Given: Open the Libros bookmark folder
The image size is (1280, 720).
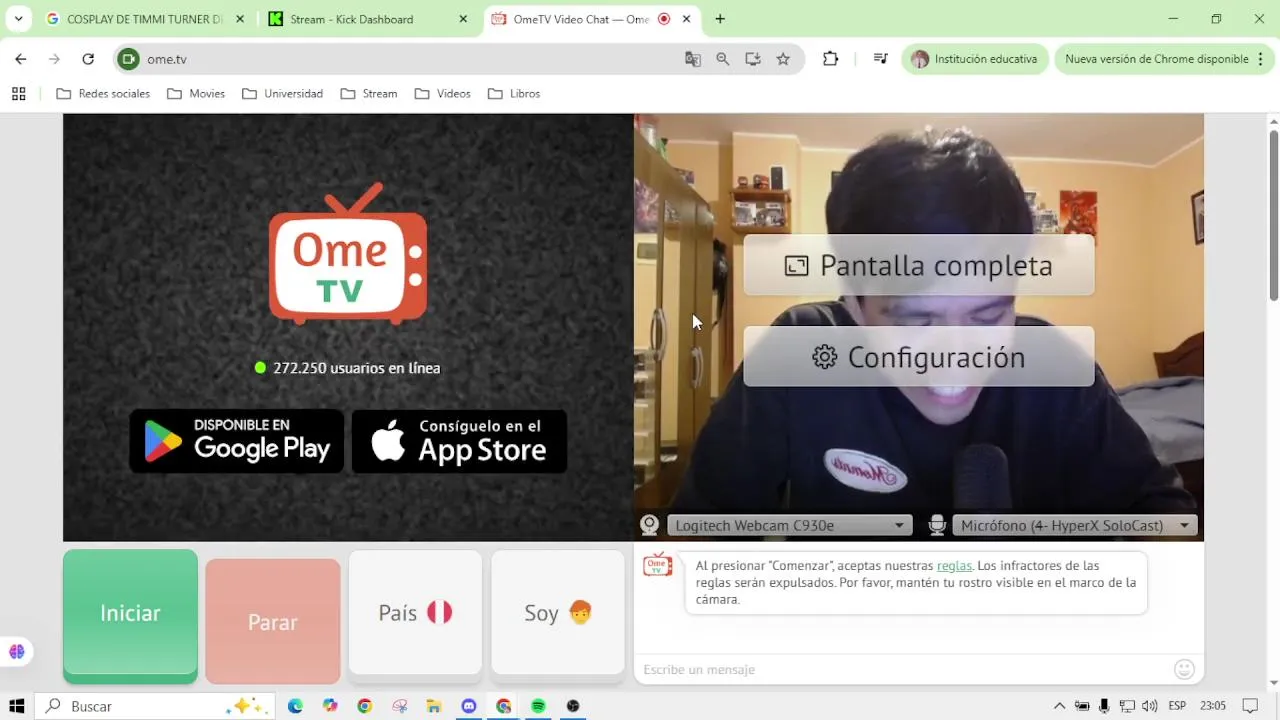Looking at the screenshot, I should coord(514,94).
